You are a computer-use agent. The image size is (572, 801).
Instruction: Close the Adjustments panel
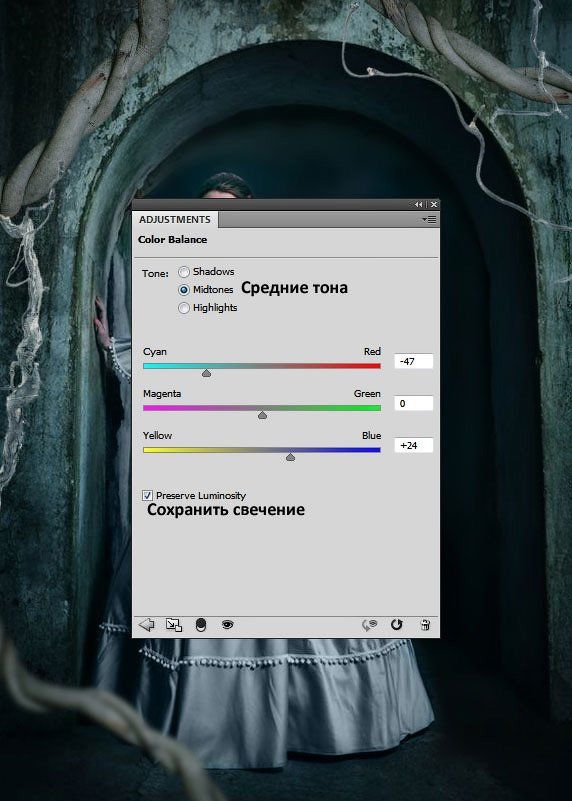434,204
